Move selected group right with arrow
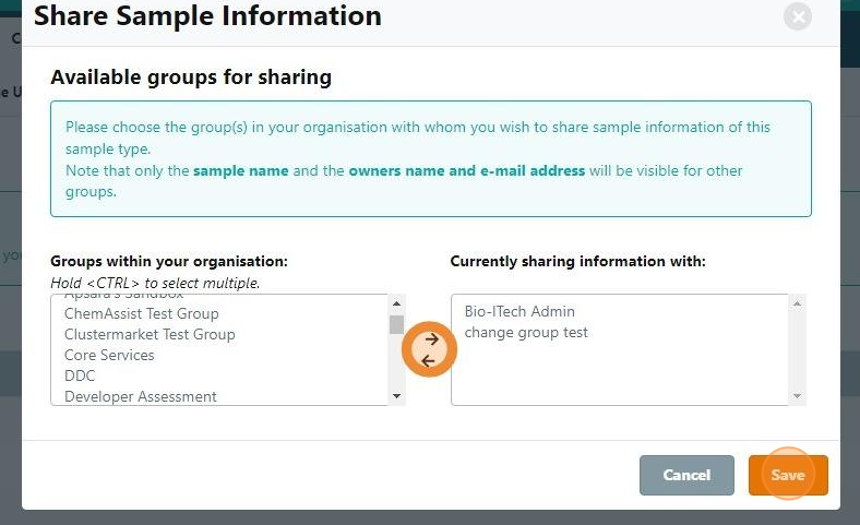The width and height of the screenshot is (860, 525). point(432,339)
